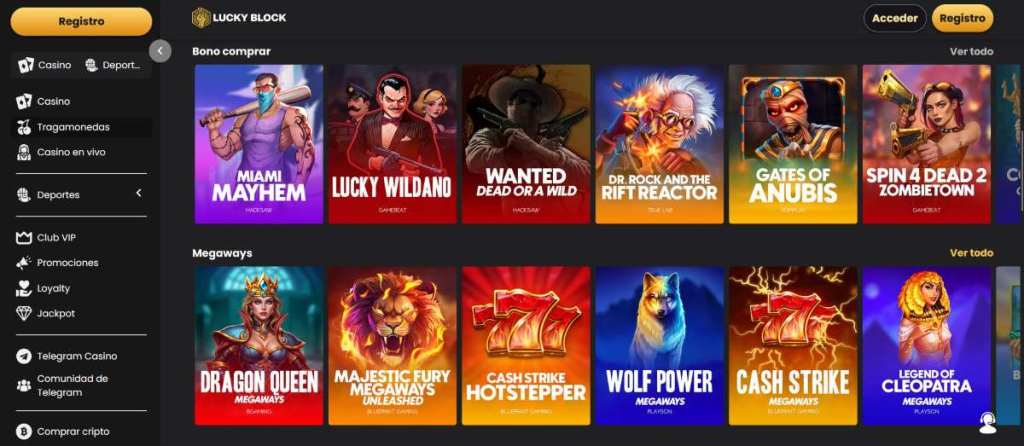Select the Jackpot diamond icon
This screenshot has width=1024, height=446.
click(24, 313)
